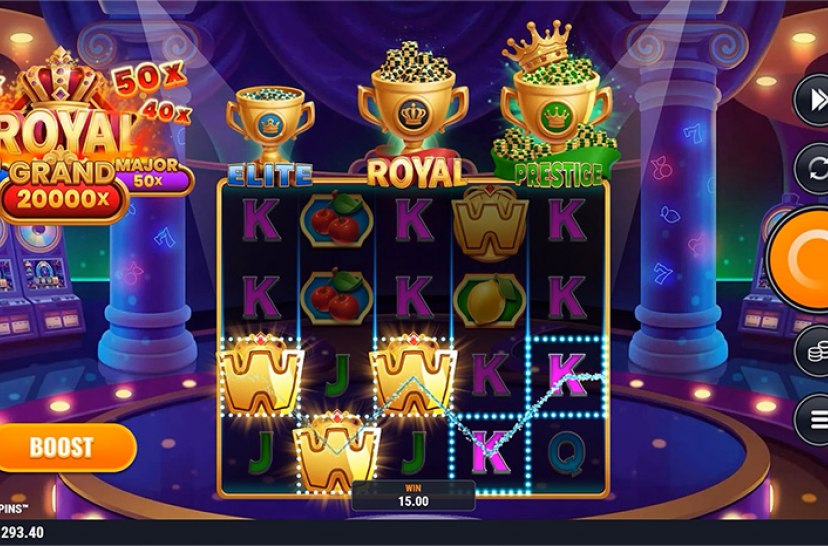This screenshot has width=828, height=546.
Task: Open the autoplay circular arrows icon
Action: pyautogui.click(x=813, y=169)
